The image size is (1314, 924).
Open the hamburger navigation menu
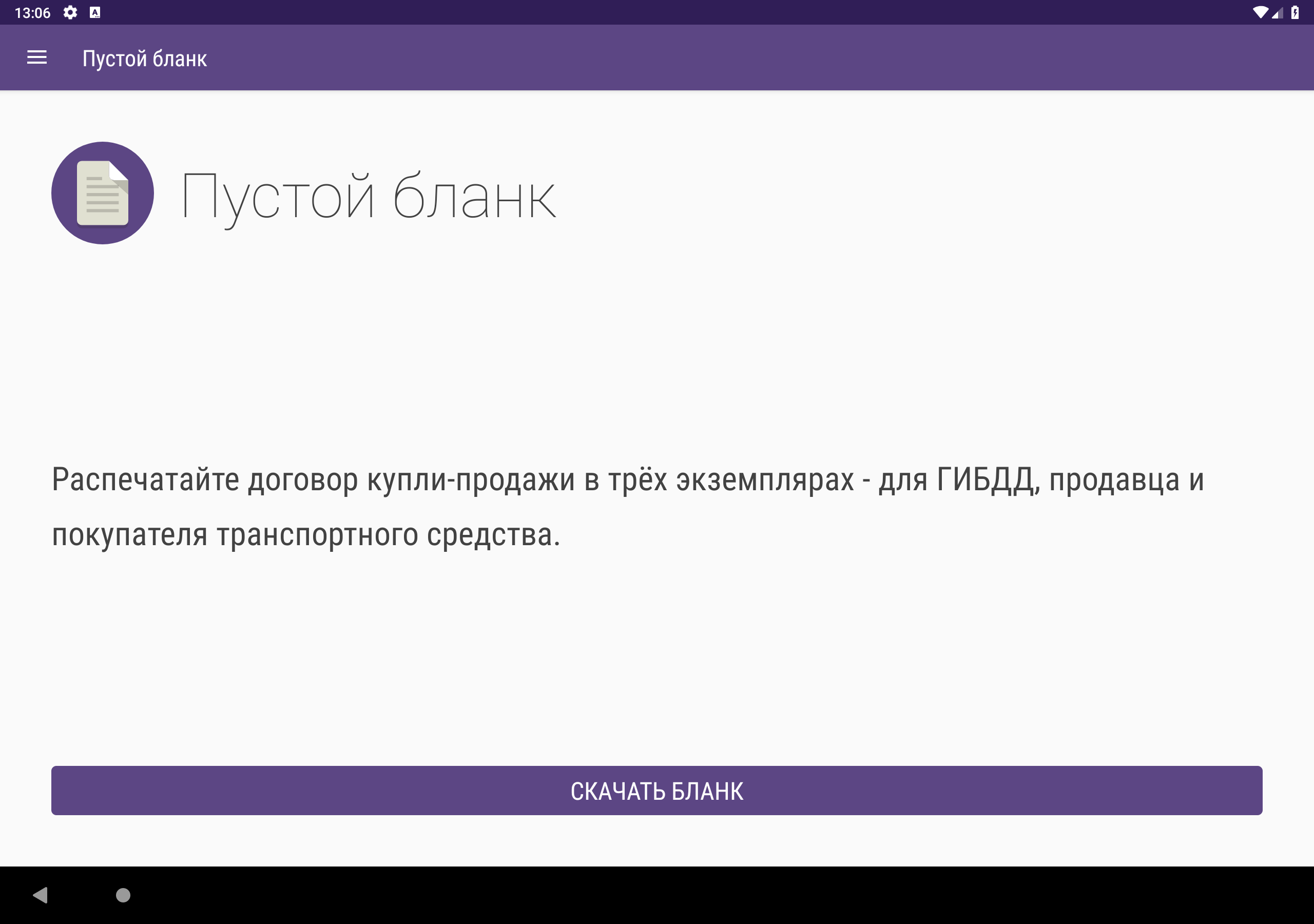coord(36,57)
